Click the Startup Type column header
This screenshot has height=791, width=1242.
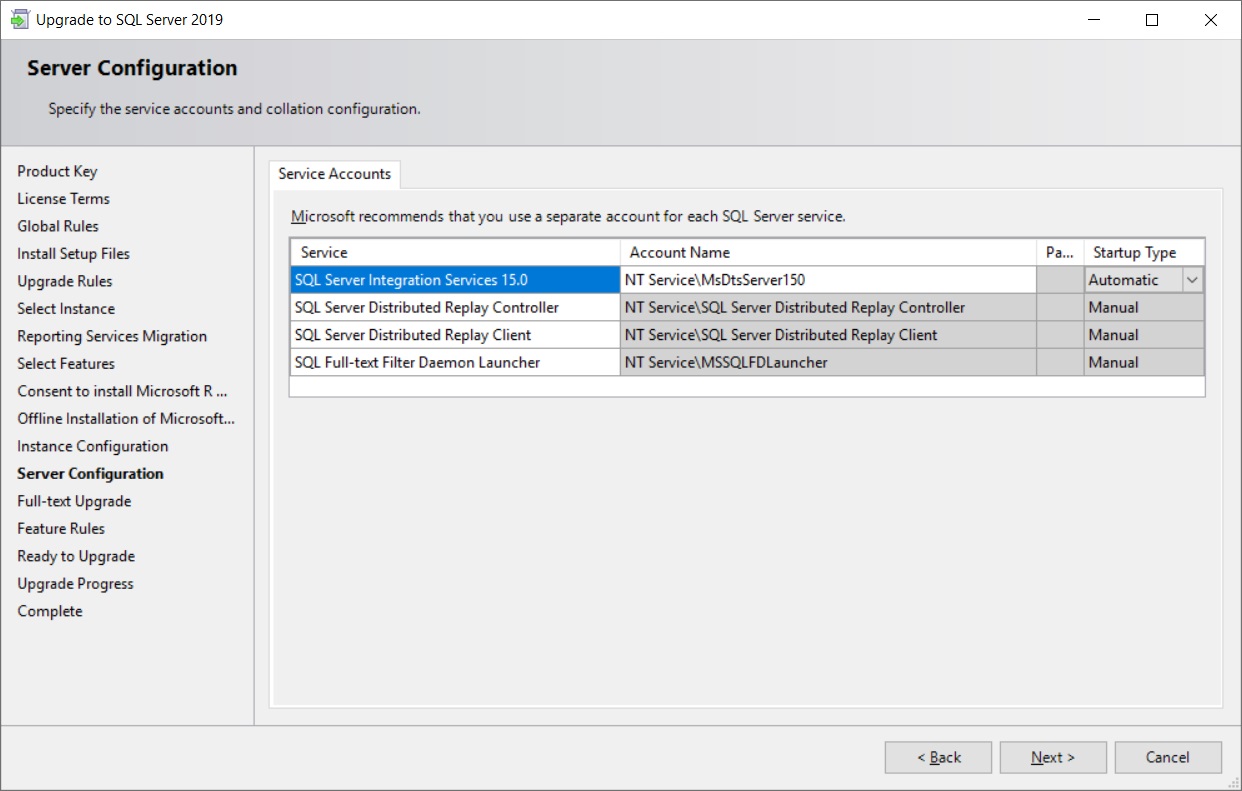click(x=1144, y=252)
